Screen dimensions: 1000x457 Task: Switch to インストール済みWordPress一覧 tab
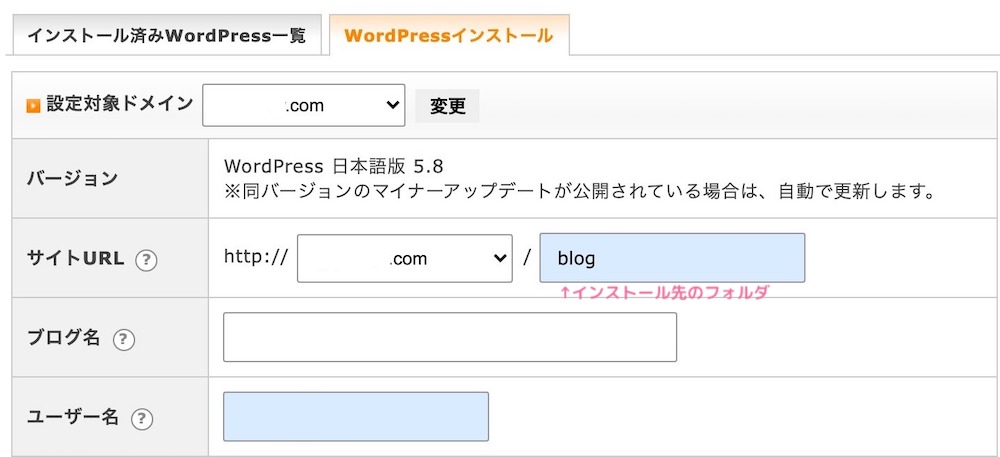166,35
